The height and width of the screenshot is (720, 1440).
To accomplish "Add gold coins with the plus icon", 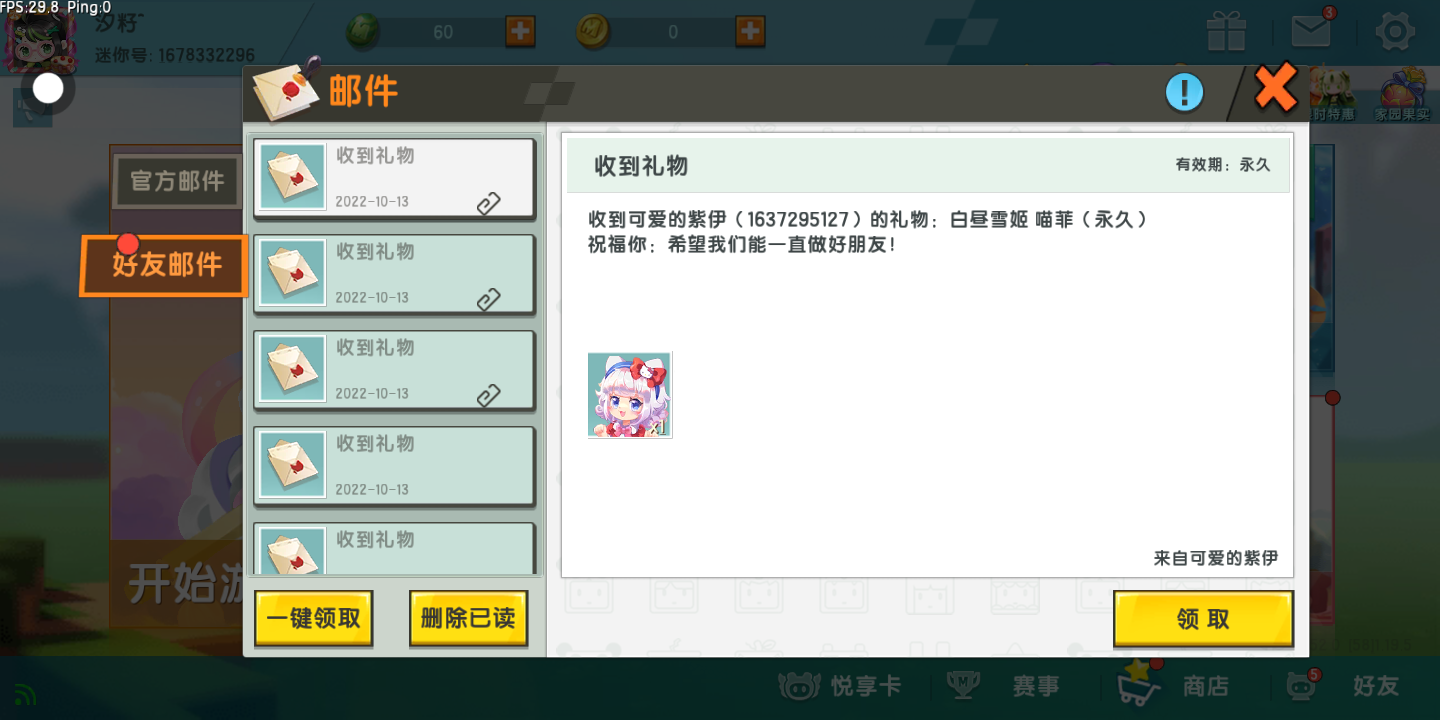I will (x=750, y=31).
